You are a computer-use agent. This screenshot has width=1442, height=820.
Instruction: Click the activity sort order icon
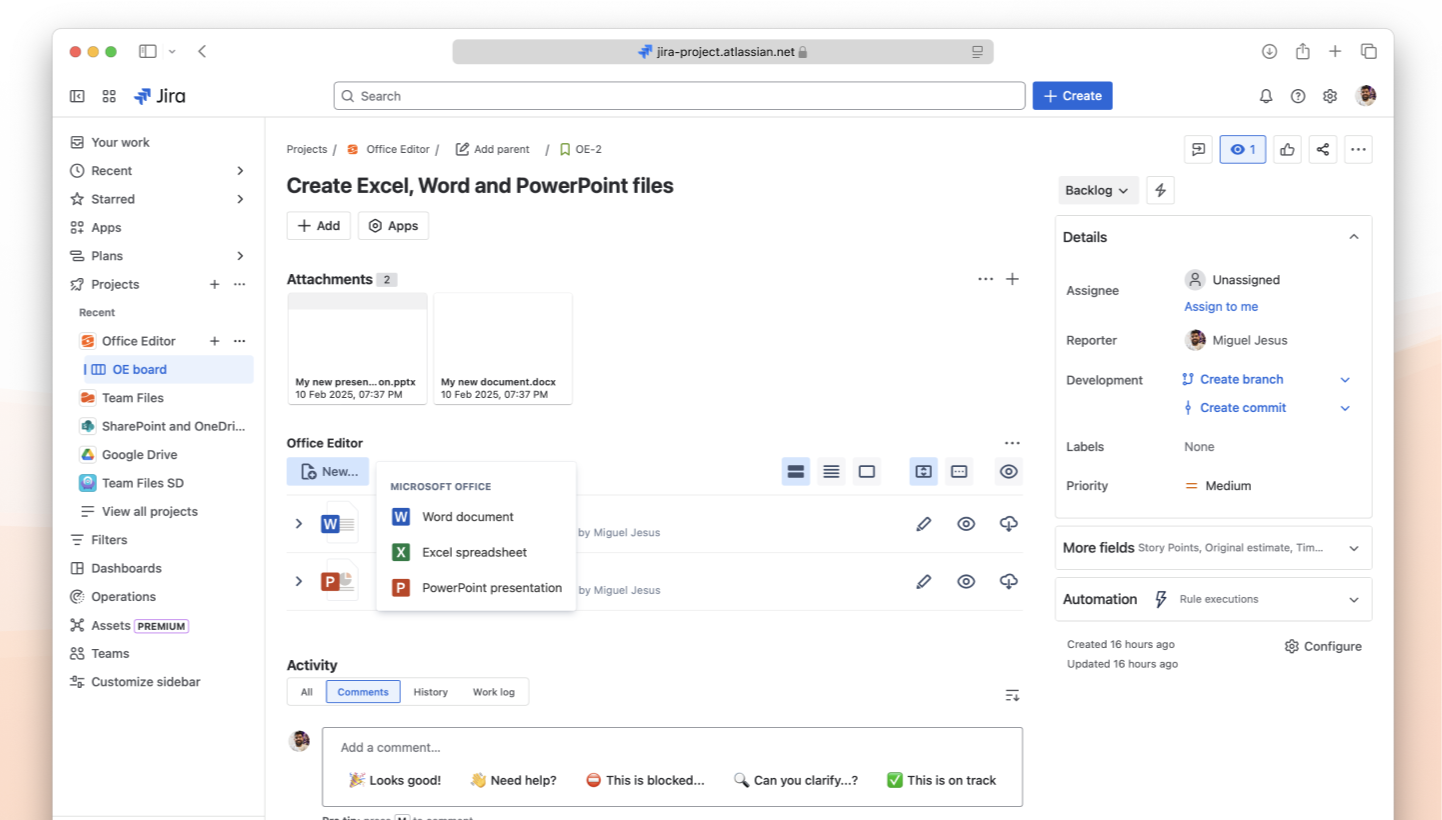point(1012,695)
